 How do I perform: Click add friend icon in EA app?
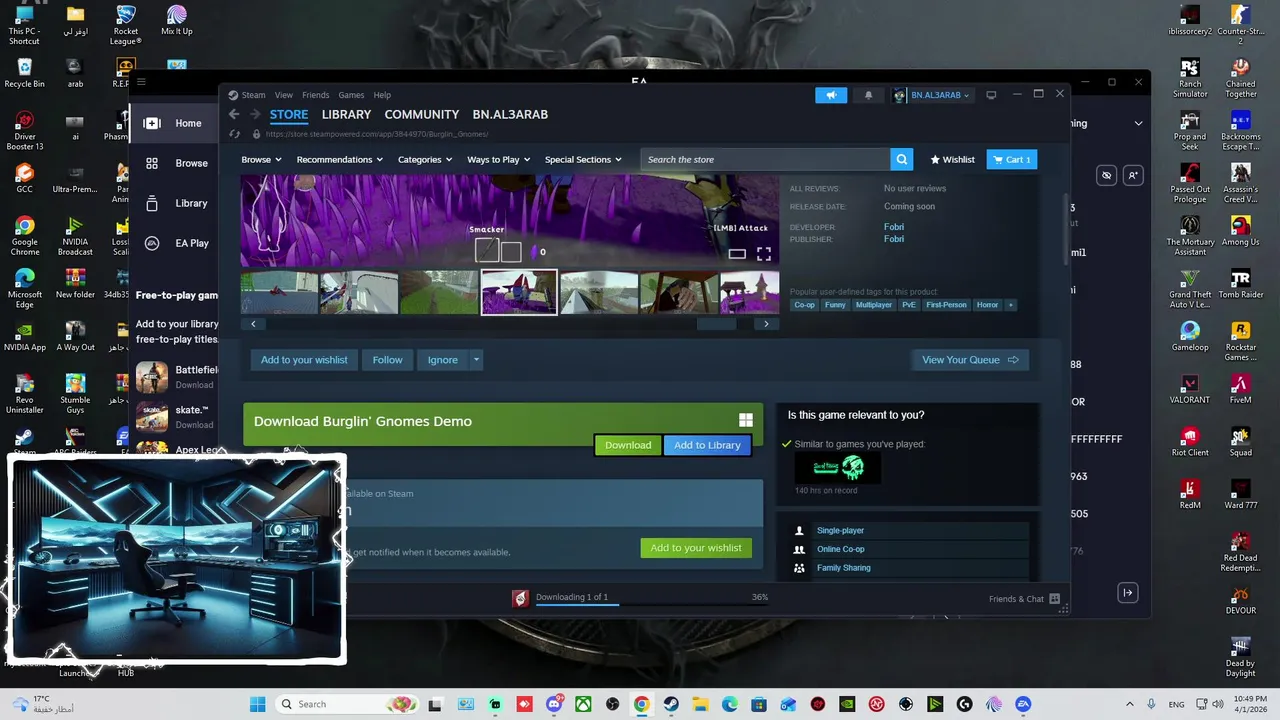[1133, 175]
